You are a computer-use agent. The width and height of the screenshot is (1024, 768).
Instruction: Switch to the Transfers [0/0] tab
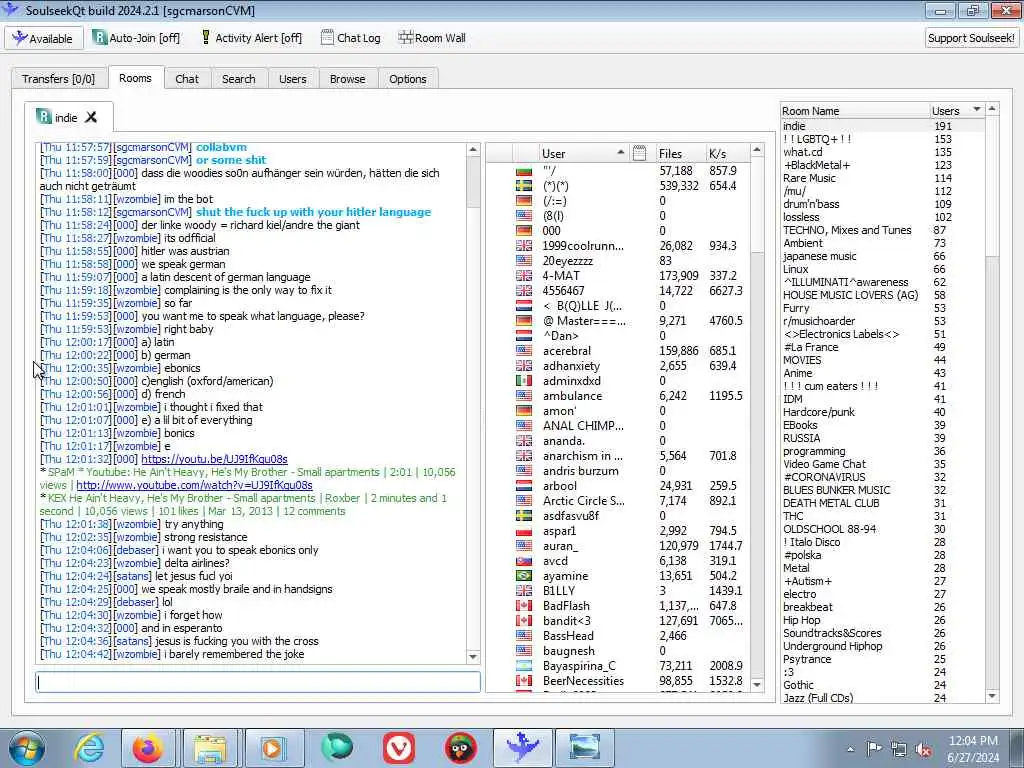(58, 78)
